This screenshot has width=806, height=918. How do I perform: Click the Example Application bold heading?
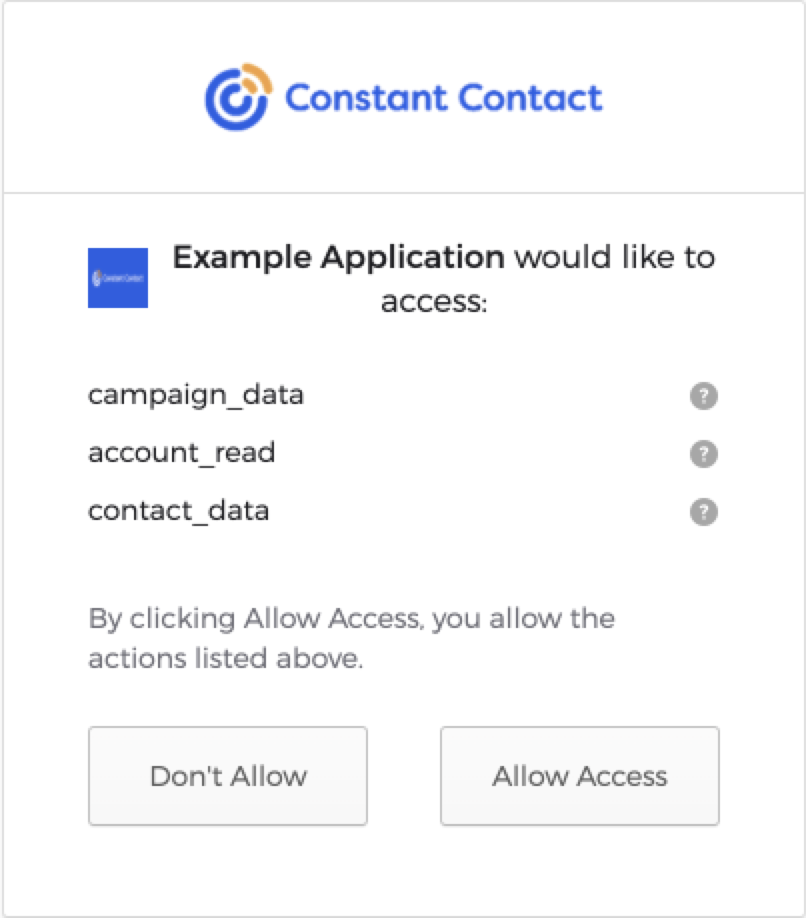tap(337, 257)
